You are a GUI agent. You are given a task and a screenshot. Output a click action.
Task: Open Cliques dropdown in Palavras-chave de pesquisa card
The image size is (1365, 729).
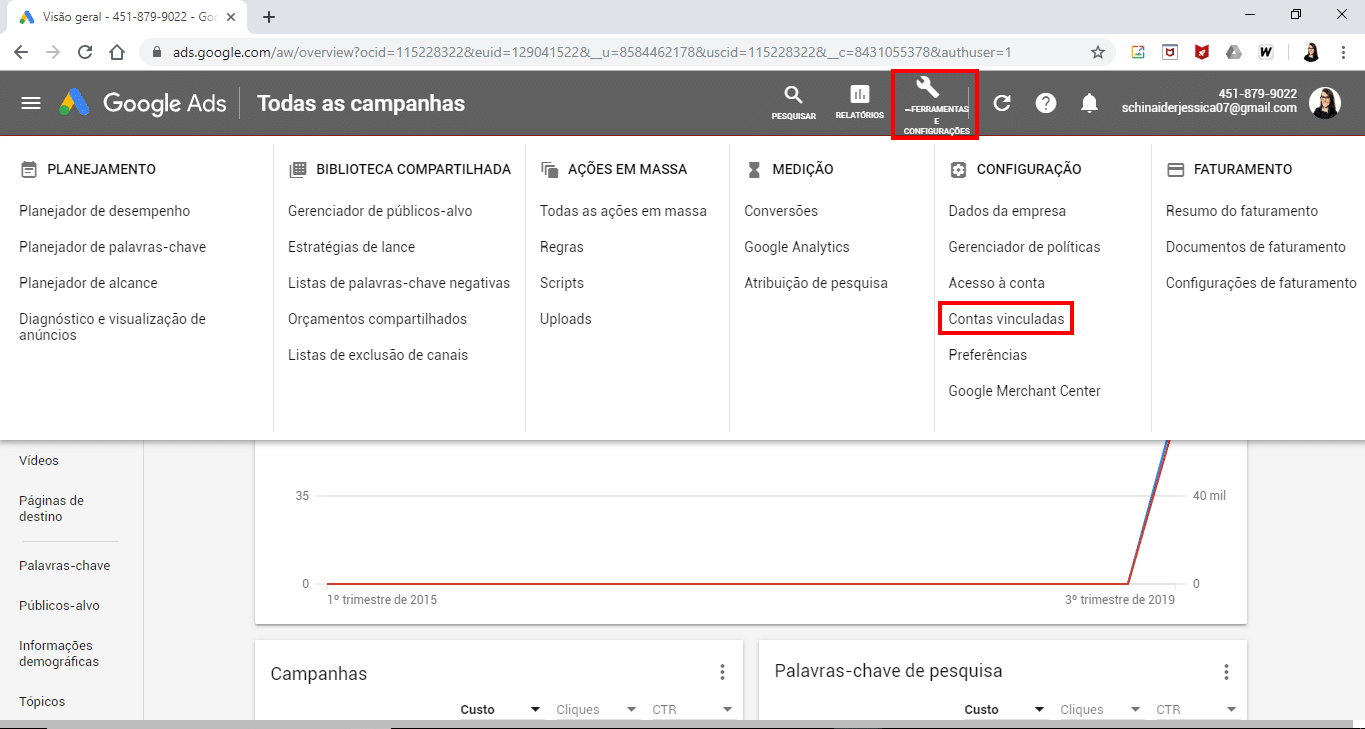coord(1101,709)
